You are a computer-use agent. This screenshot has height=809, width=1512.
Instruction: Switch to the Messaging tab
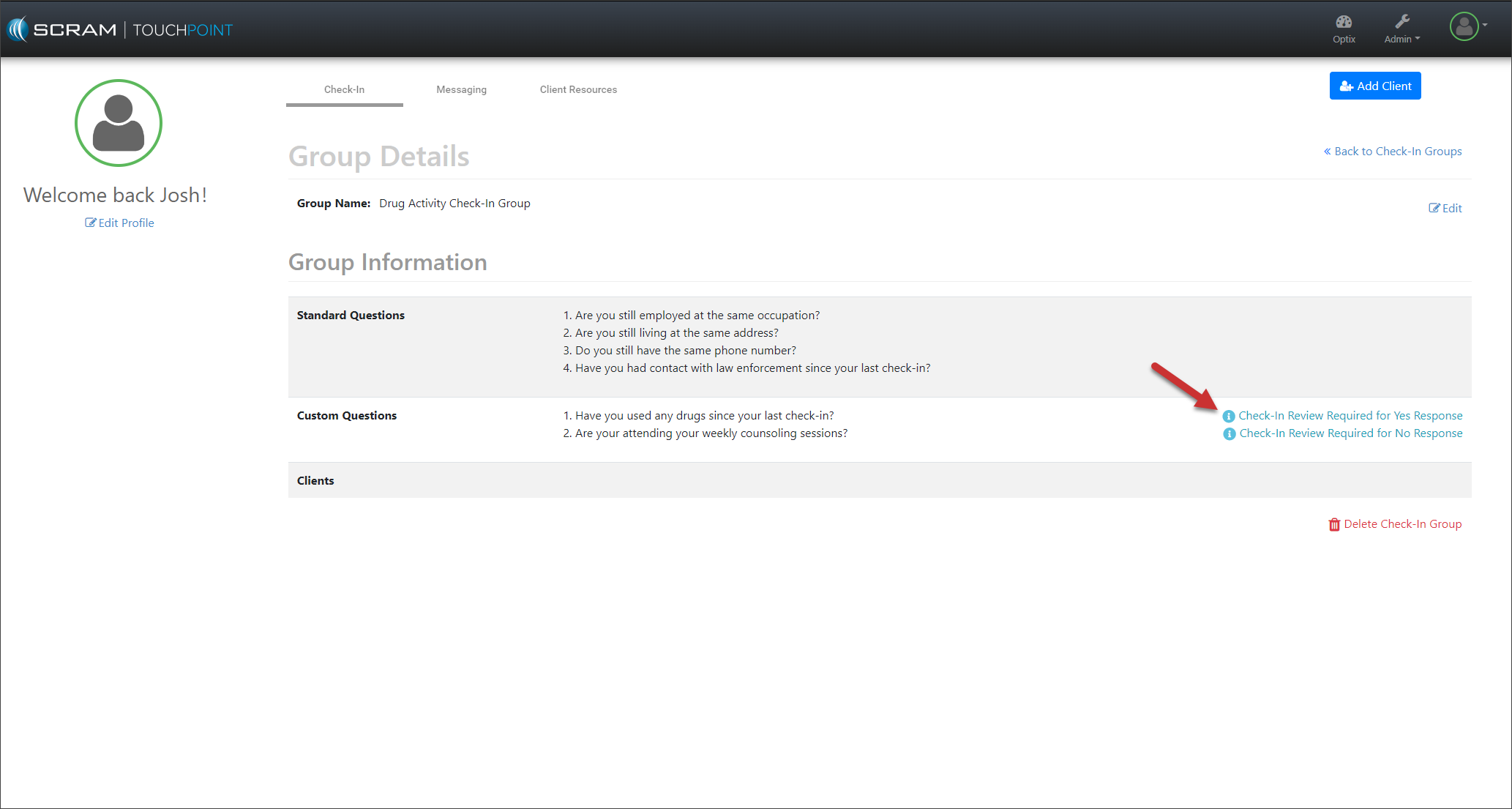pyautogui.click(x=461, y=89)
